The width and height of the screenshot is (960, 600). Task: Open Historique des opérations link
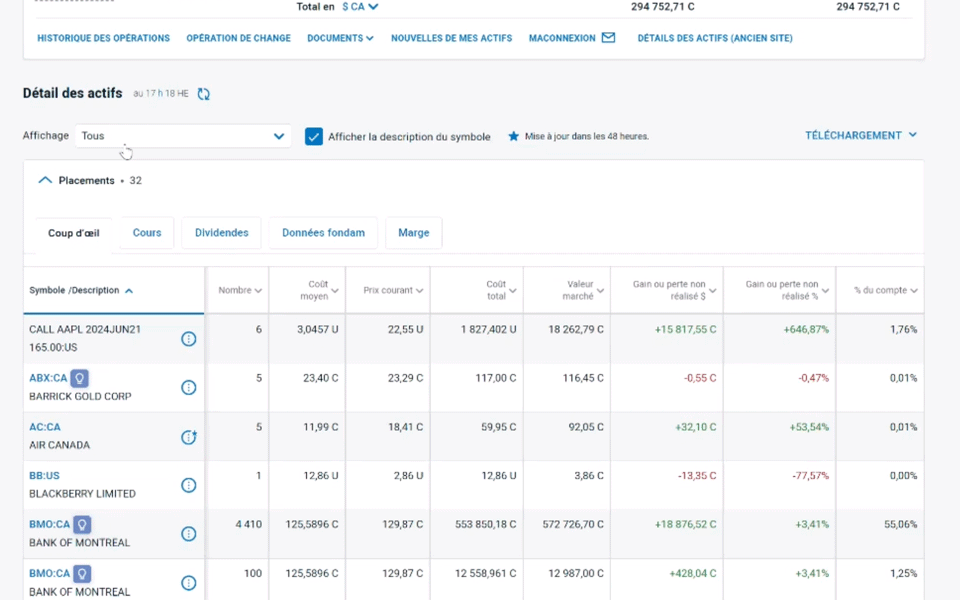[x=103, y=38]
